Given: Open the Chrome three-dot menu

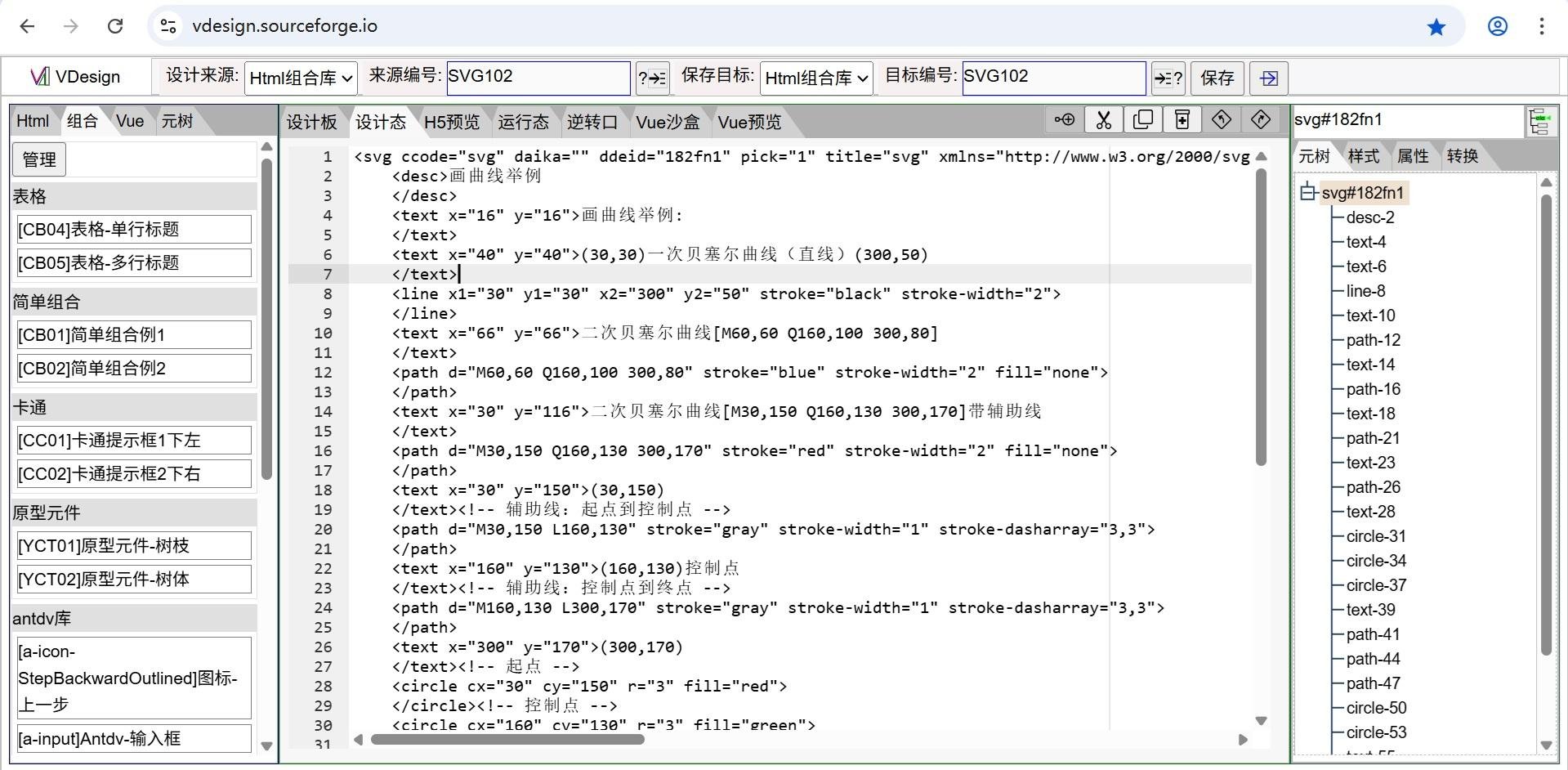Looking at the screenshot, I should click(x=1541, y=26).
